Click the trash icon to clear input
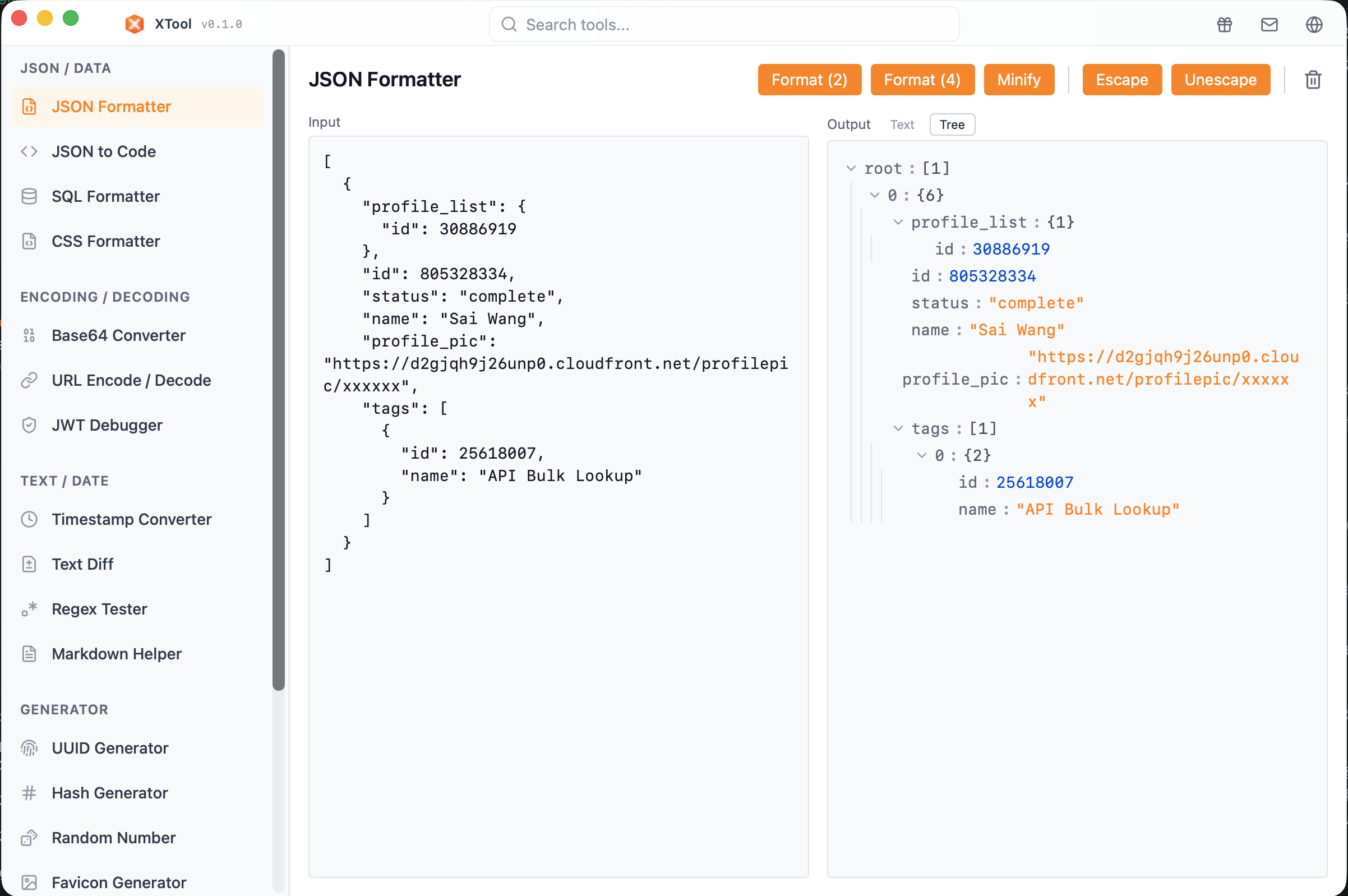Image resolution: width=1348 pixels, height=896 pixels. tap(1313, 80)
